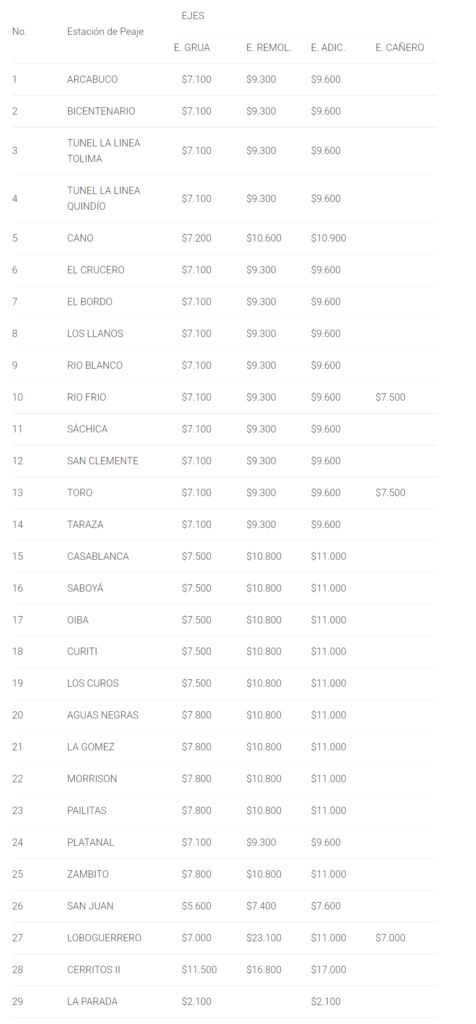Click LA PARADA's E. ADIC. value $2.100
476x1024 pixels.
pos(326,1001)
